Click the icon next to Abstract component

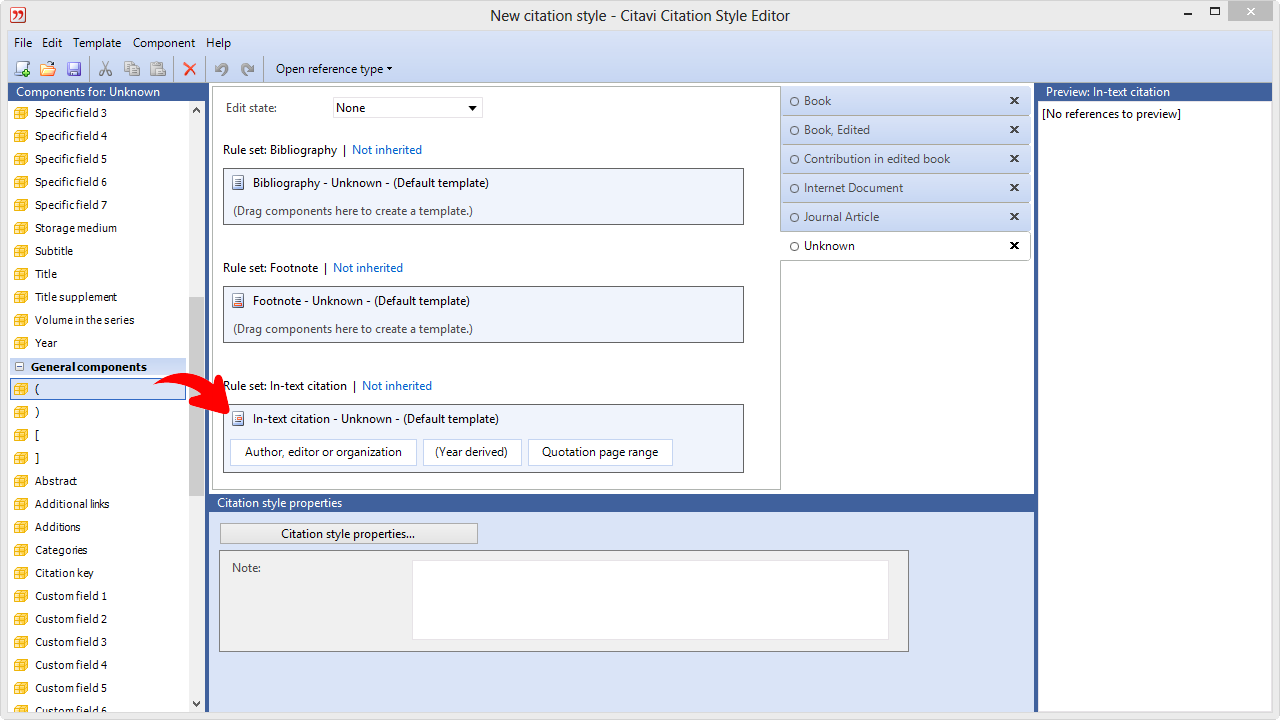point(20,481)
